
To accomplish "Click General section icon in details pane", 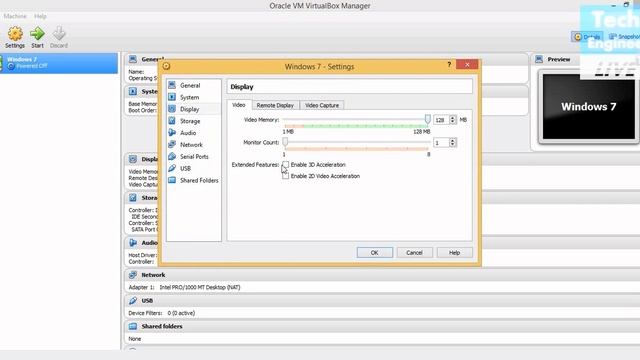I will point(133,59).
